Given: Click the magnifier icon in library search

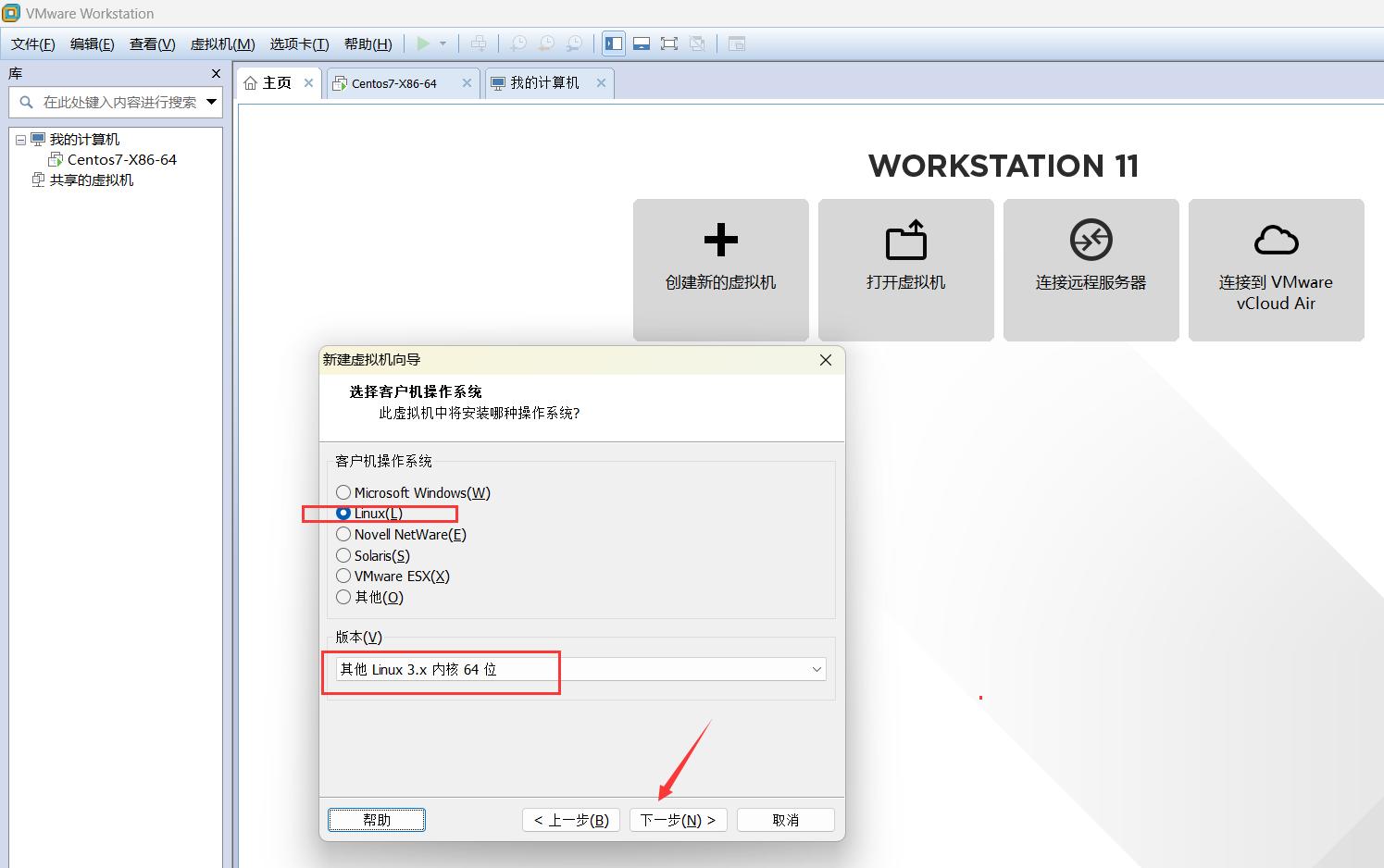Looking at the screenshot, I should 26,103.
